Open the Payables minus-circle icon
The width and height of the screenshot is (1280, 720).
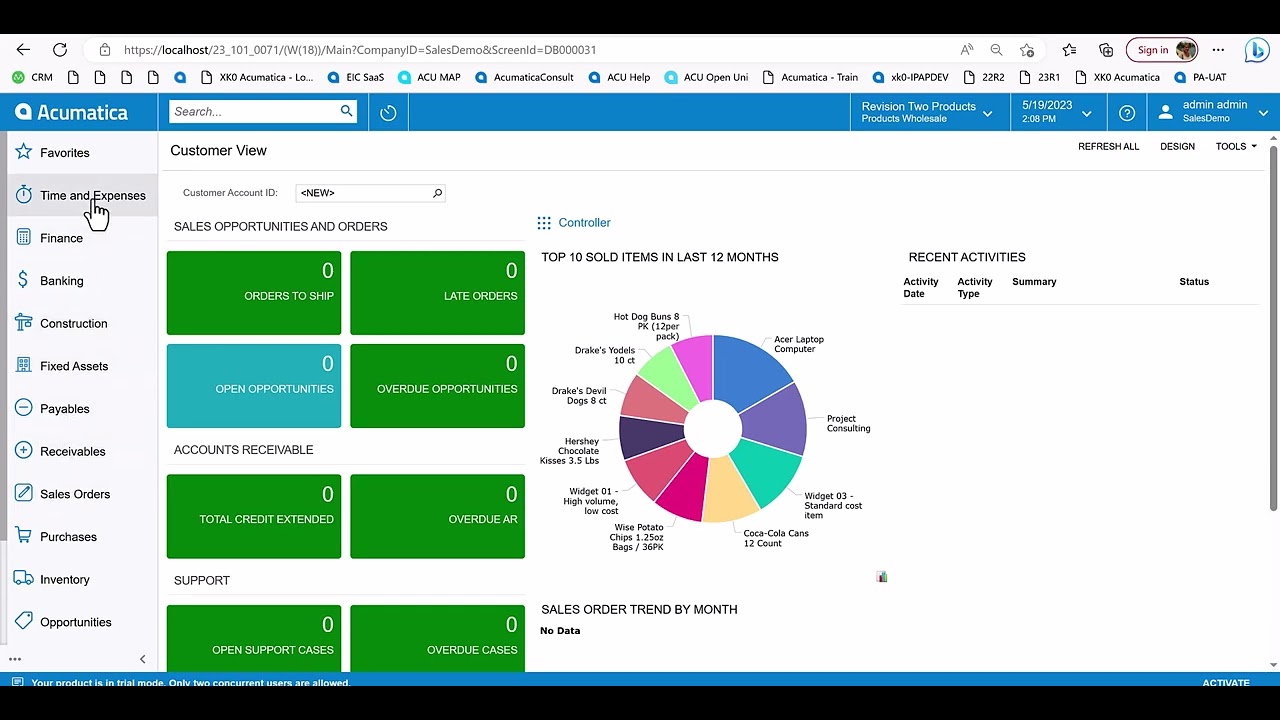point(23,408)
